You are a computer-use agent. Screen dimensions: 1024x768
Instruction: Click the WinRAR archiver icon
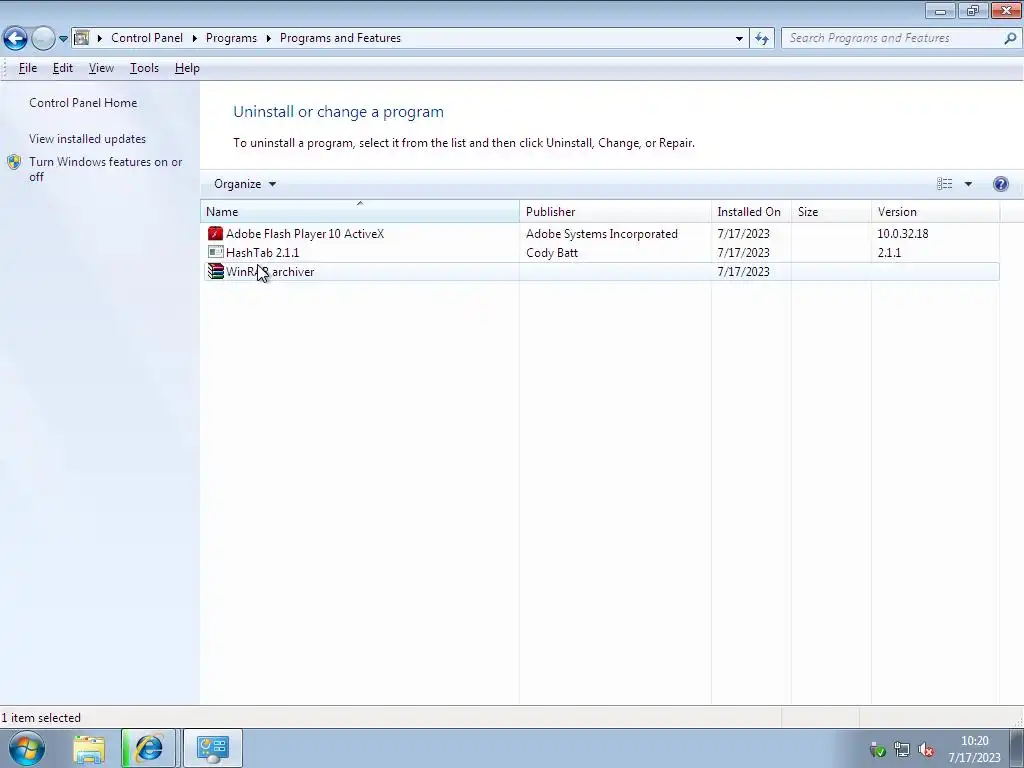pos(215,271)
